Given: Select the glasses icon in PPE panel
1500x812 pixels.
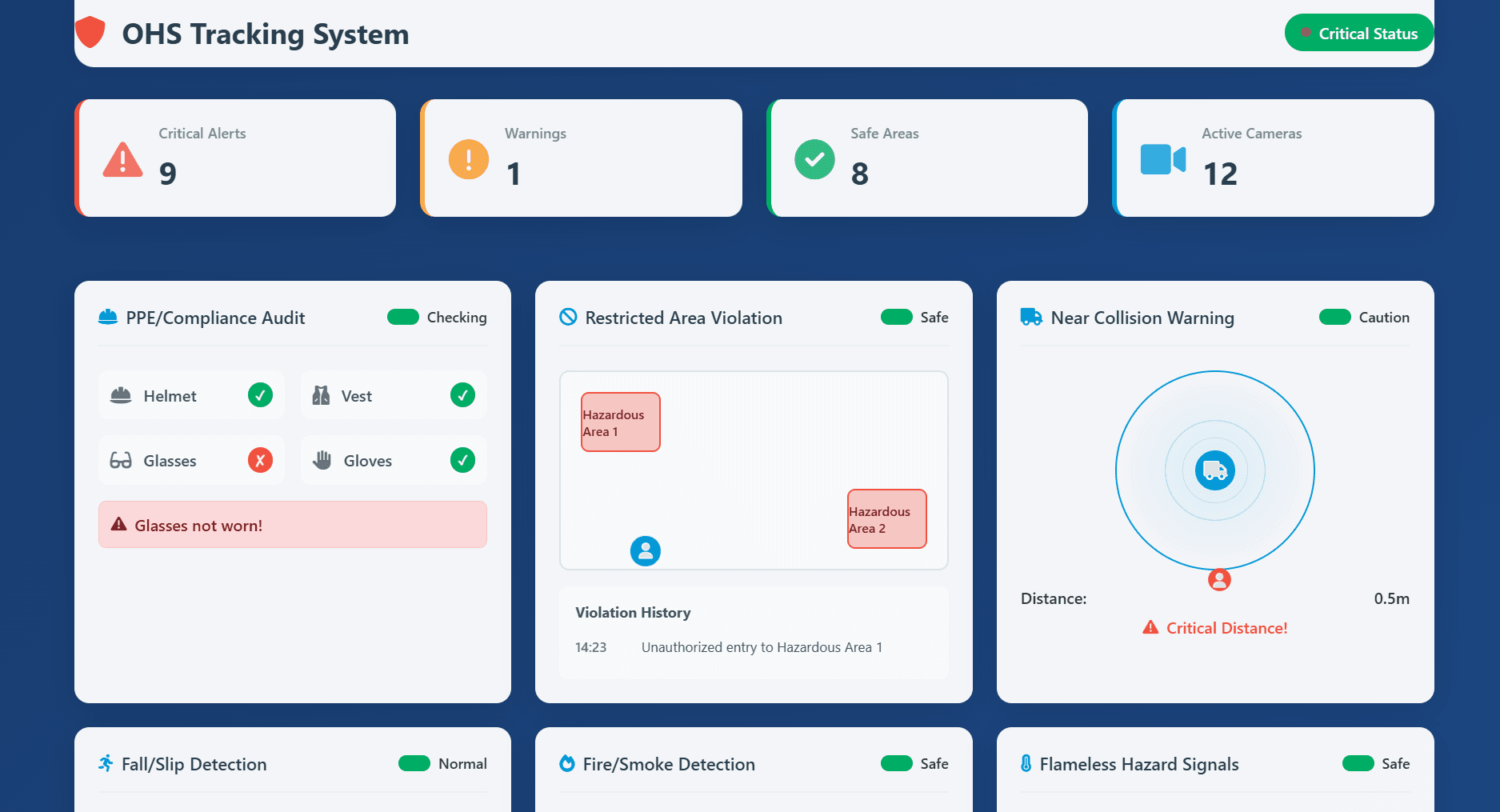Looking at the screenshot, I should 120,460.
